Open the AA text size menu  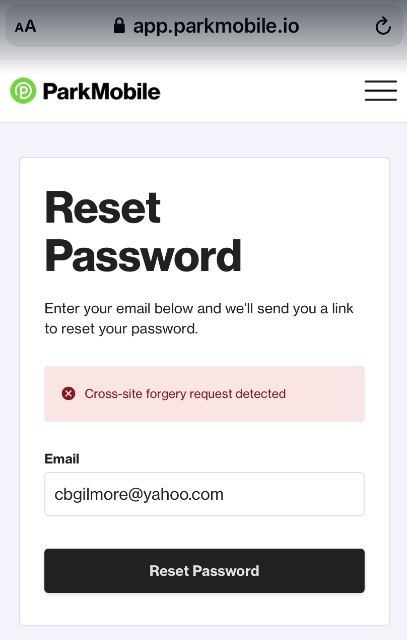point(25,27)
